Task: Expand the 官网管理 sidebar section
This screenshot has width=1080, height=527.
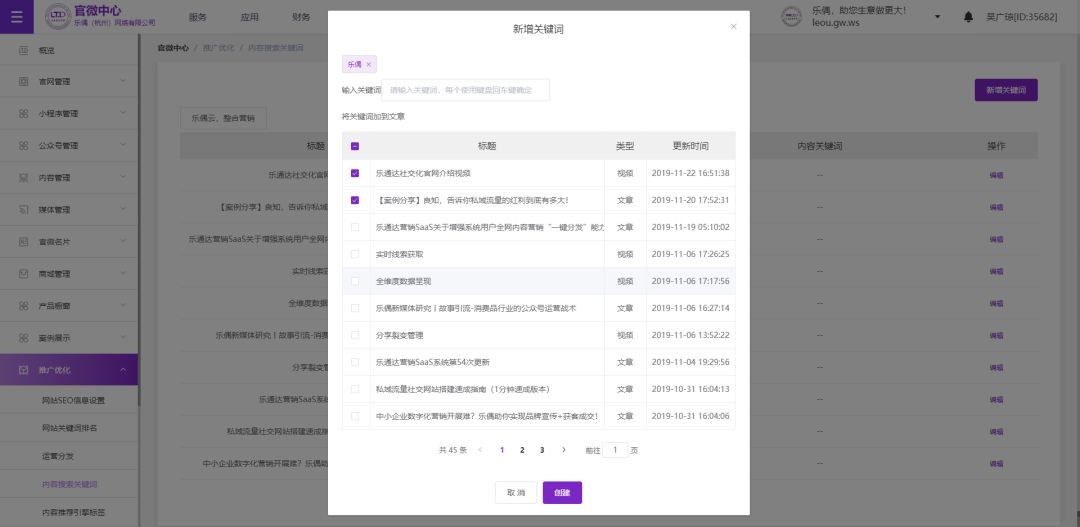Action: coord(122,81)
